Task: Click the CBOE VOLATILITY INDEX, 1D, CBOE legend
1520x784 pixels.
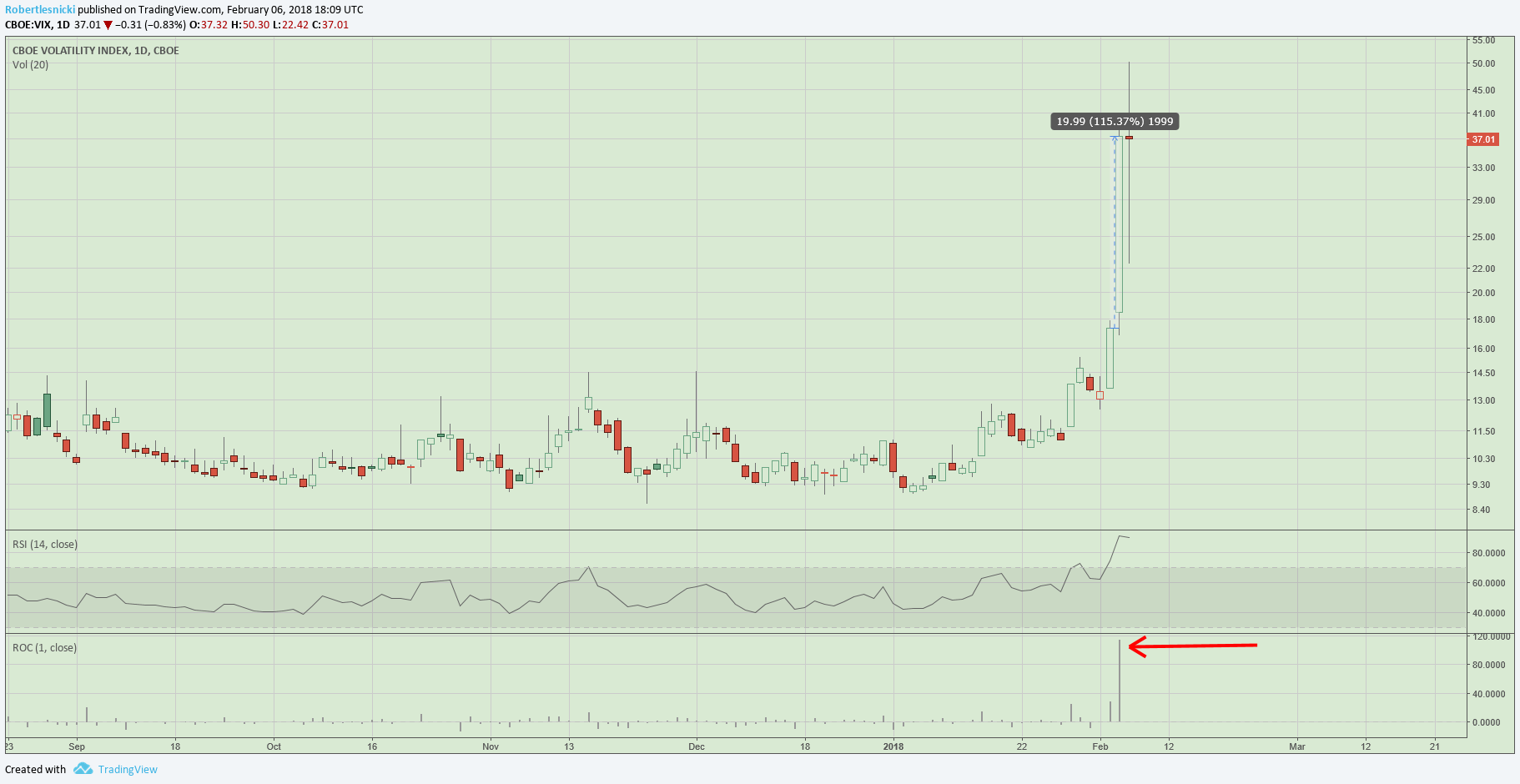Action: 96,50
